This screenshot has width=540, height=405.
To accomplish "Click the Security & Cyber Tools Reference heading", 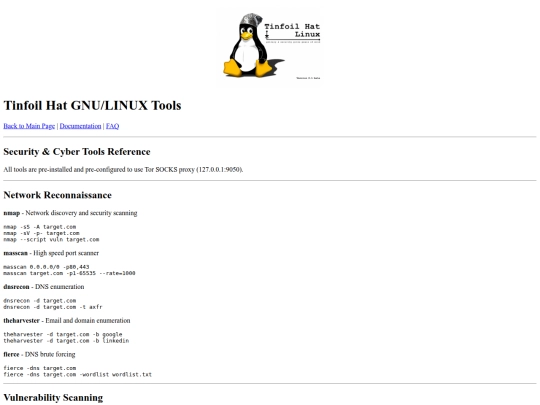I will click(x=77, y=152).
